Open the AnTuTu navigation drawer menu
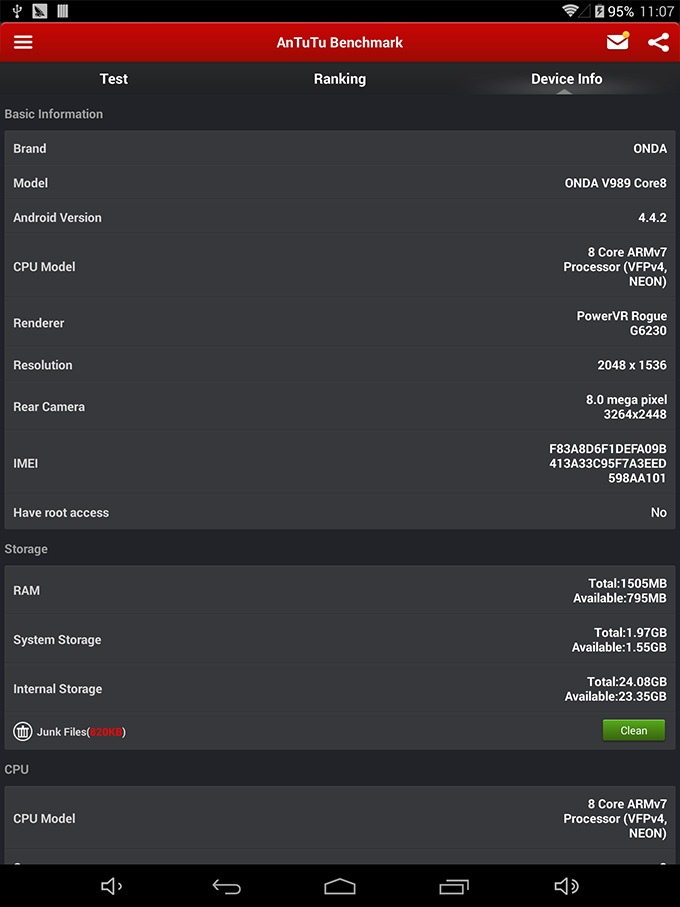Screen dimensions: 680x907 pyautogui.click(x=25, y=42)
